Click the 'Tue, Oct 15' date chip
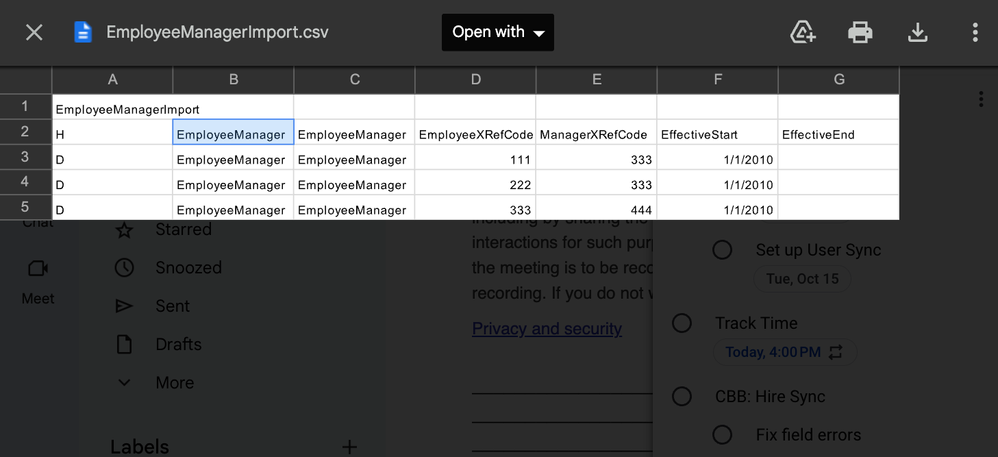The height and width of the screenshot is (457, 998). click(x=802, y=279)
